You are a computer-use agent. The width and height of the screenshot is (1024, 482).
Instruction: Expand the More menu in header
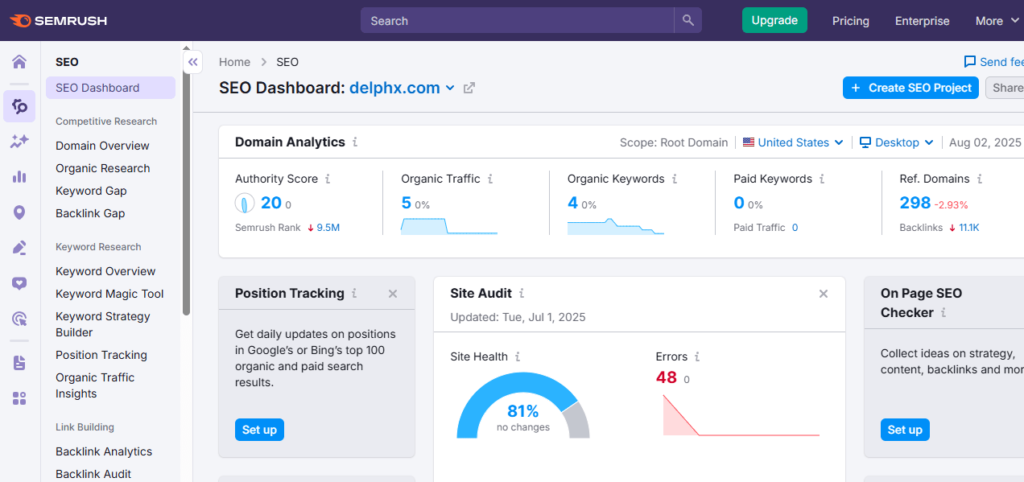997,21
